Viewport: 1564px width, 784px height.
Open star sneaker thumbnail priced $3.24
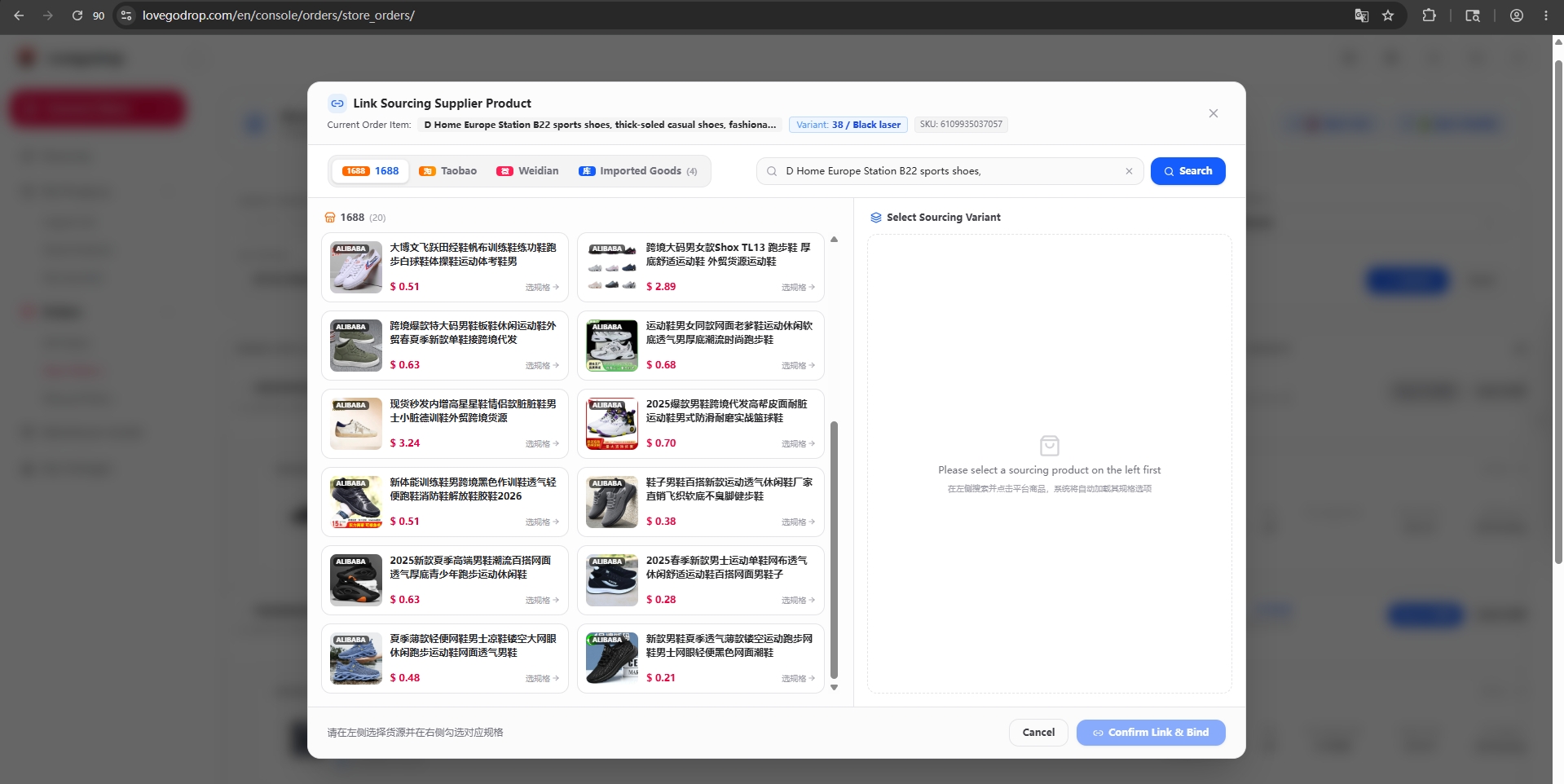[x=356, y=424]
